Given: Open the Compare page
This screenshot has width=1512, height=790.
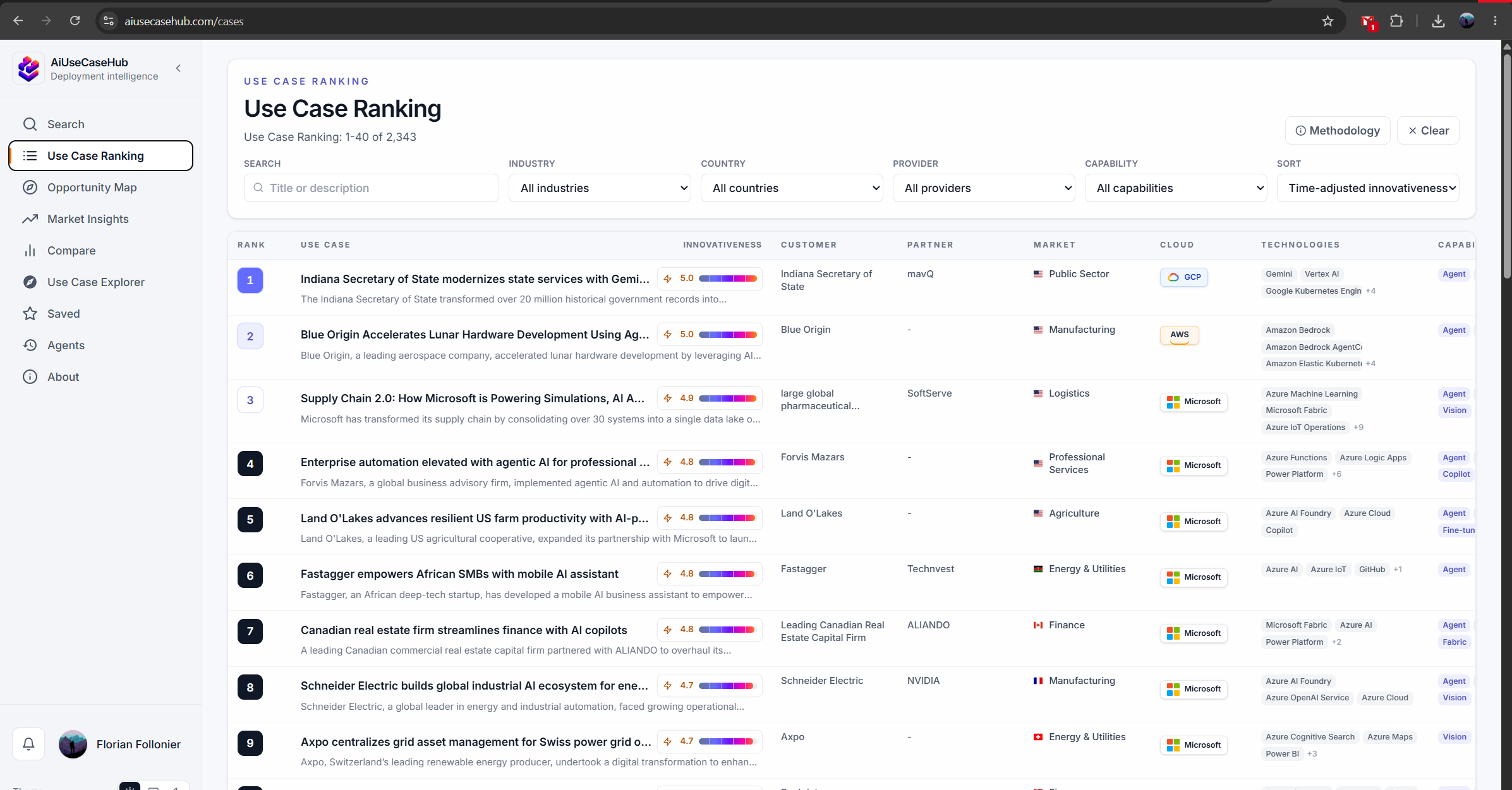Looking at the screenshot, I should (101, 251).
